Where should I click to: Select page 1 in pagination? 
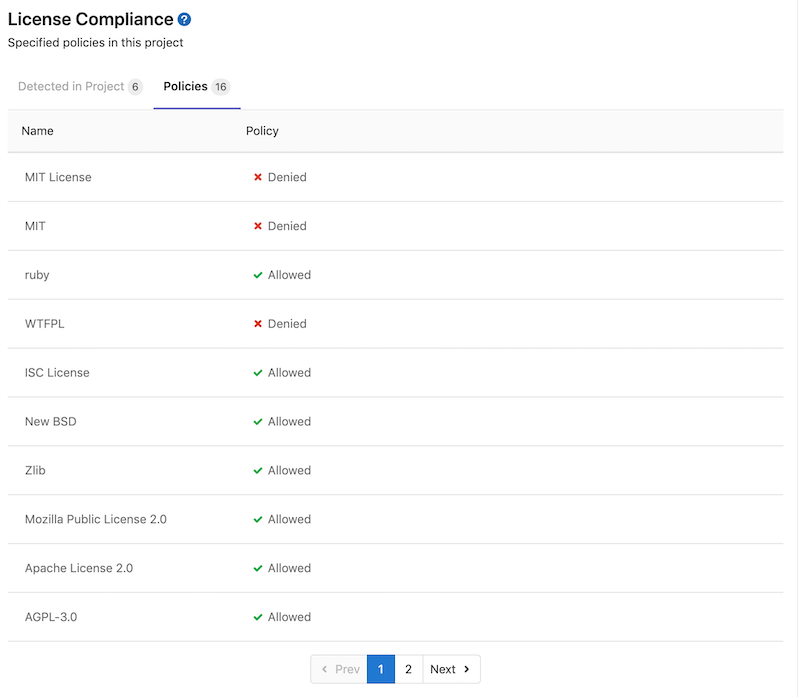coord(380,669)
